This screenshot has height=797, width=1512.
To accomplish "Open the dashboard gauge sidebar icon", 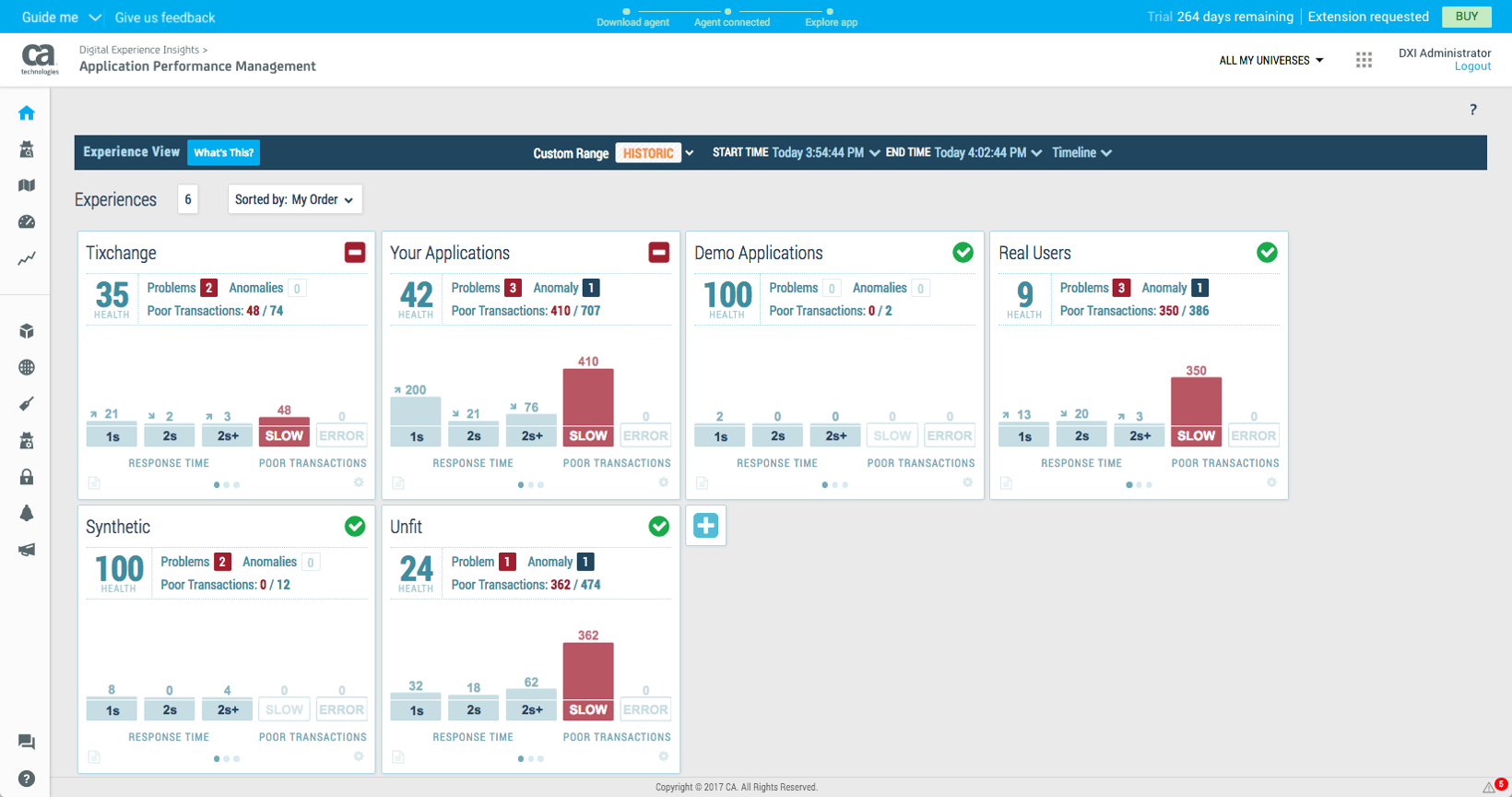I will click(27, 222).
